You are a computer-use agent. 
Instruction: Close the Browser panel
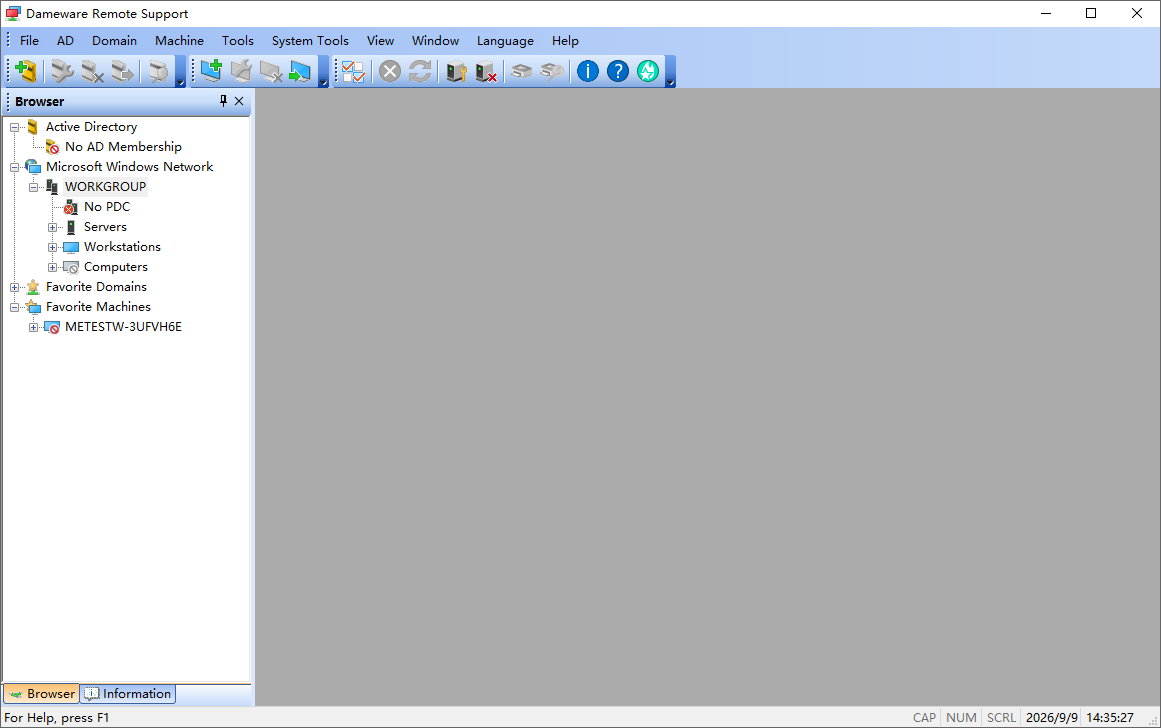coord(238,101)
